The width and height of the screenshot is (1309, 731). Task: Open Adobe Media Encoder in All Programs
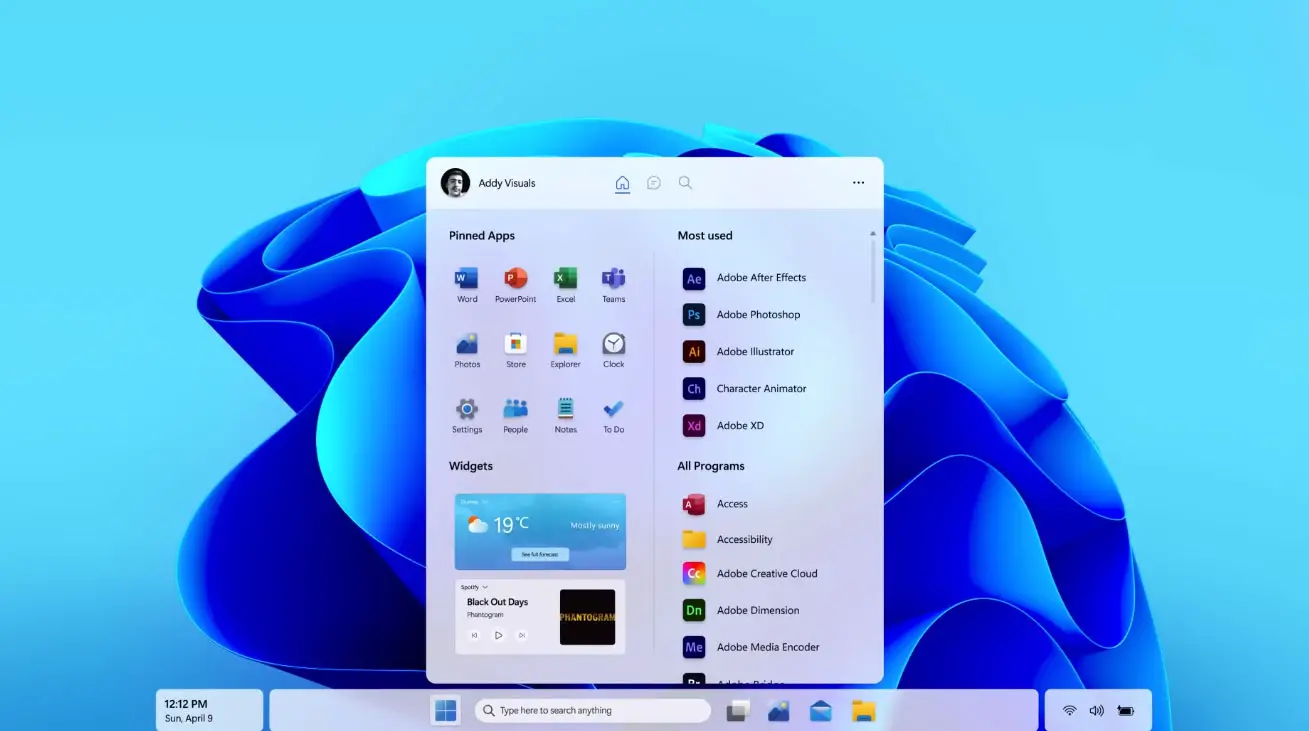pyautogui.click(x=751, y=647)
